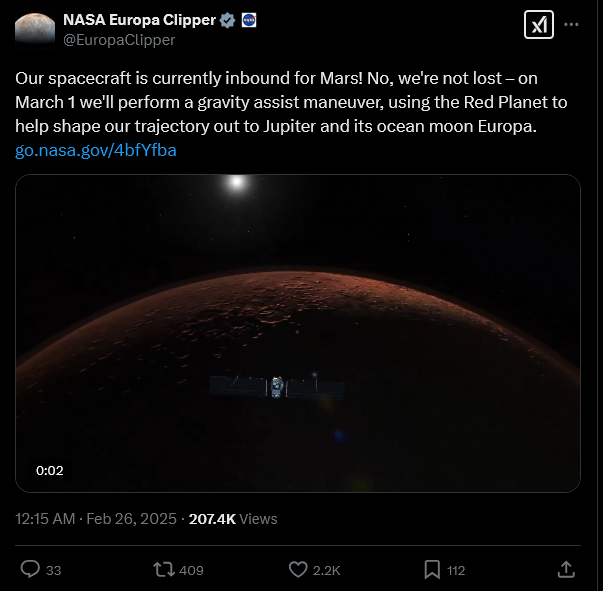
Task: Click the blue verified checkmark badge
Action: click(227, 20)
